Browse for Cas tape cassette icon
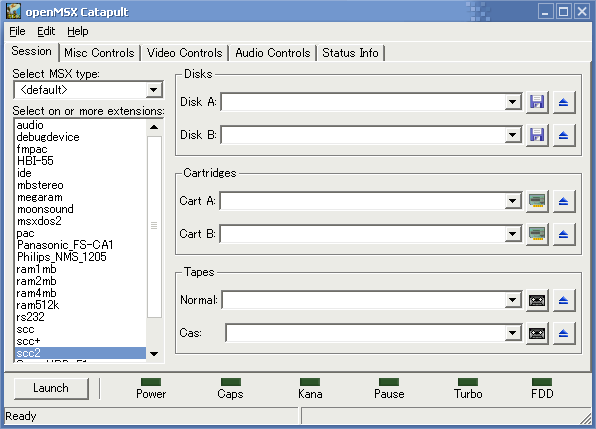 click(537, 334)
